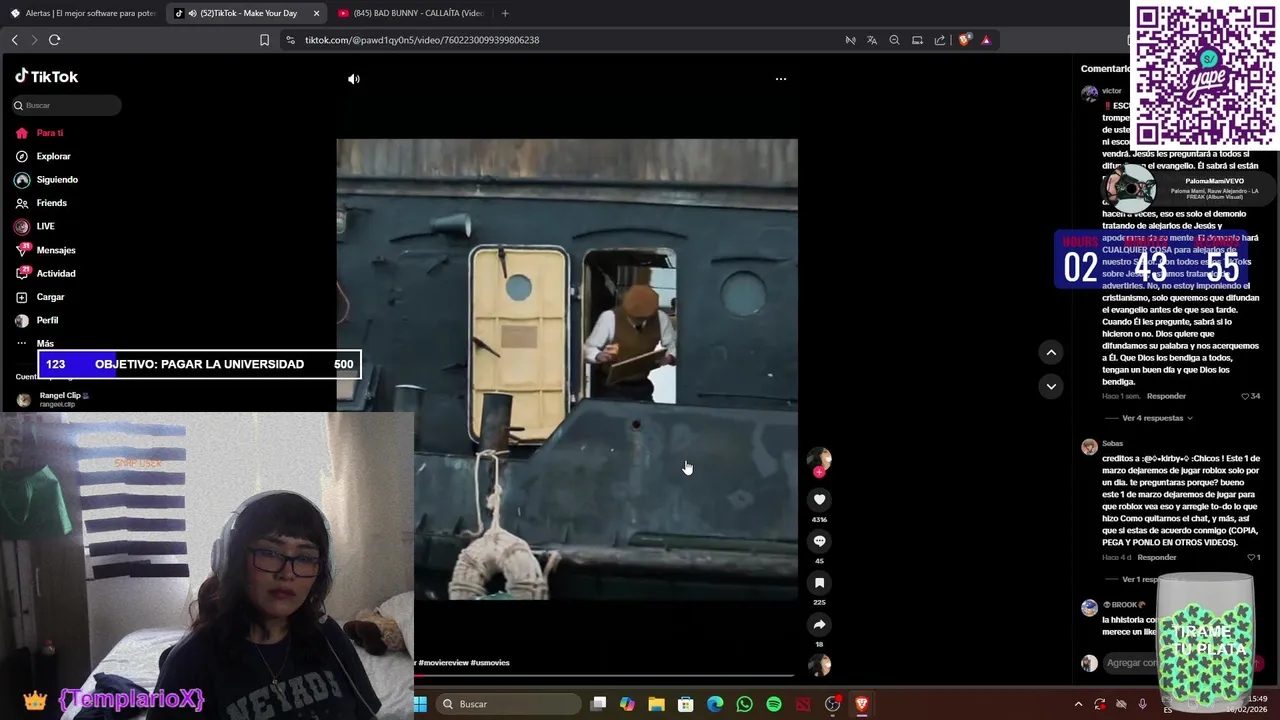The width and height of the screenshot is (1280, 720).
Task: Save the video with bookmark icon
Action: (x=819, y=583)
